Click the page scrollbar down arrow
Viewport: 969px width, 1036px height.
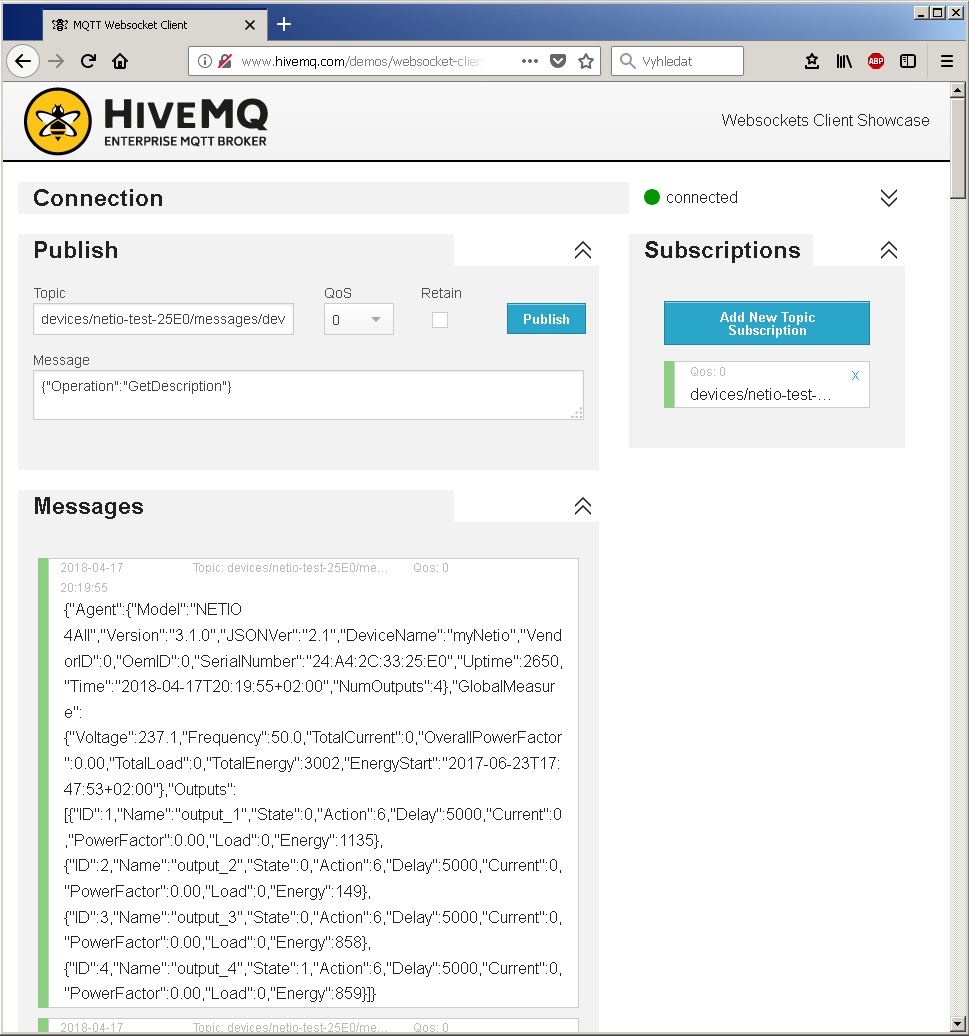[958, 1025]
